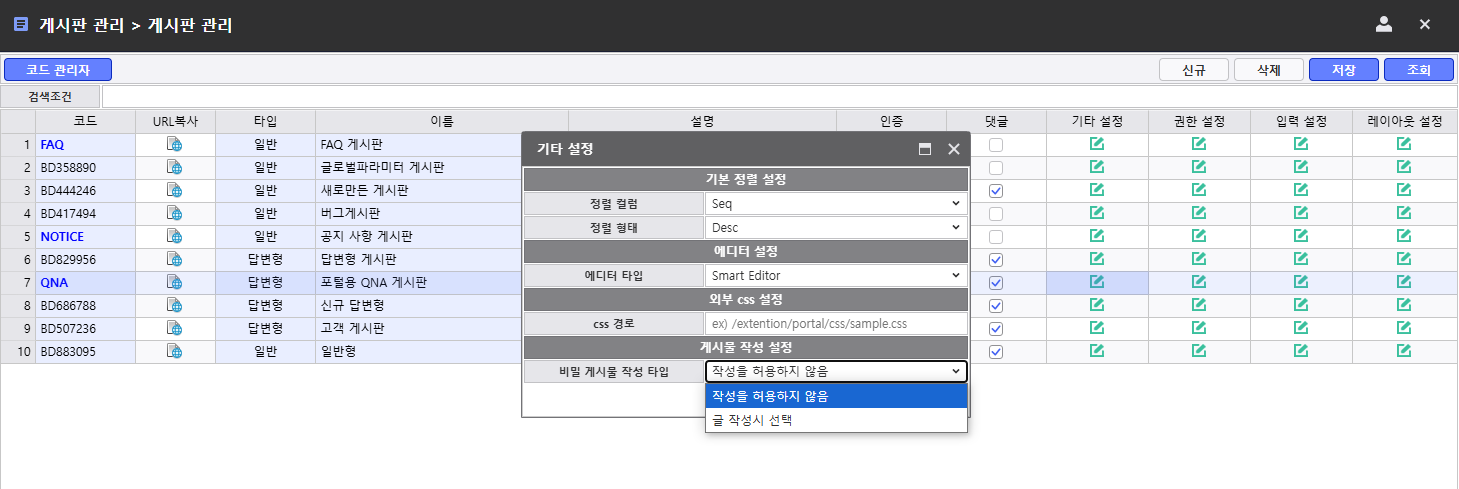Click the css 경로 input field
1459x489 pixels.
[836, 323]
